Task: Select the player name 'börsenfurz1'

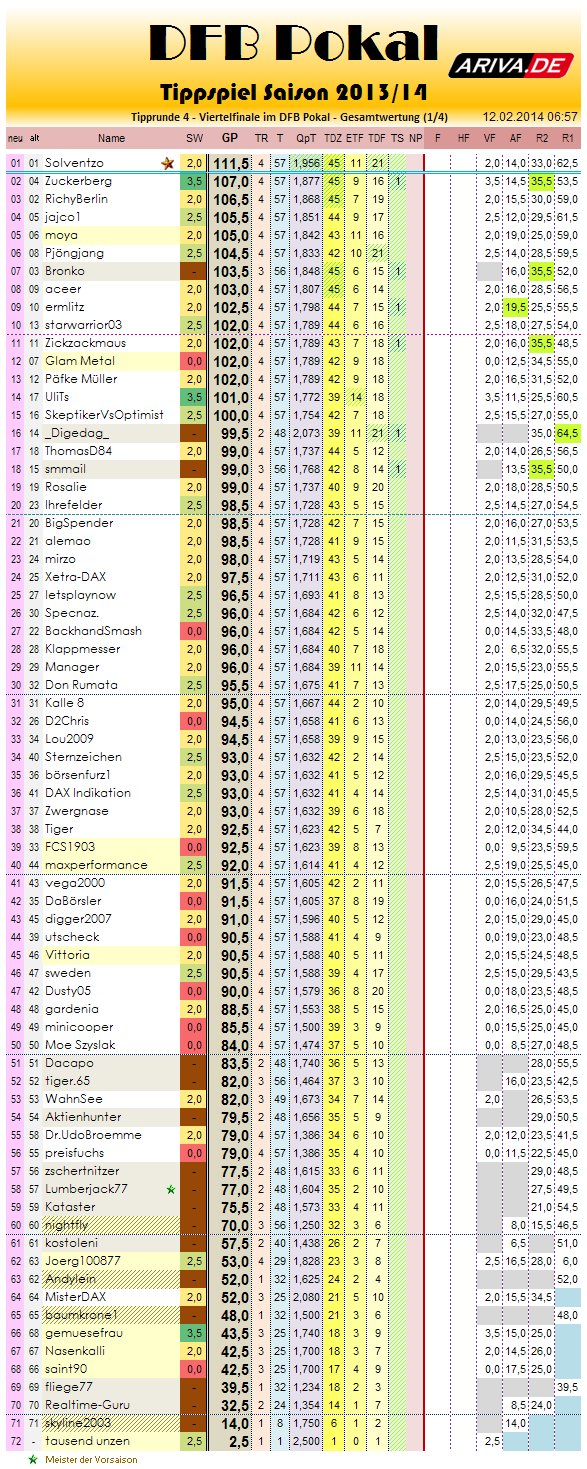Action: (x=79, y=775)
